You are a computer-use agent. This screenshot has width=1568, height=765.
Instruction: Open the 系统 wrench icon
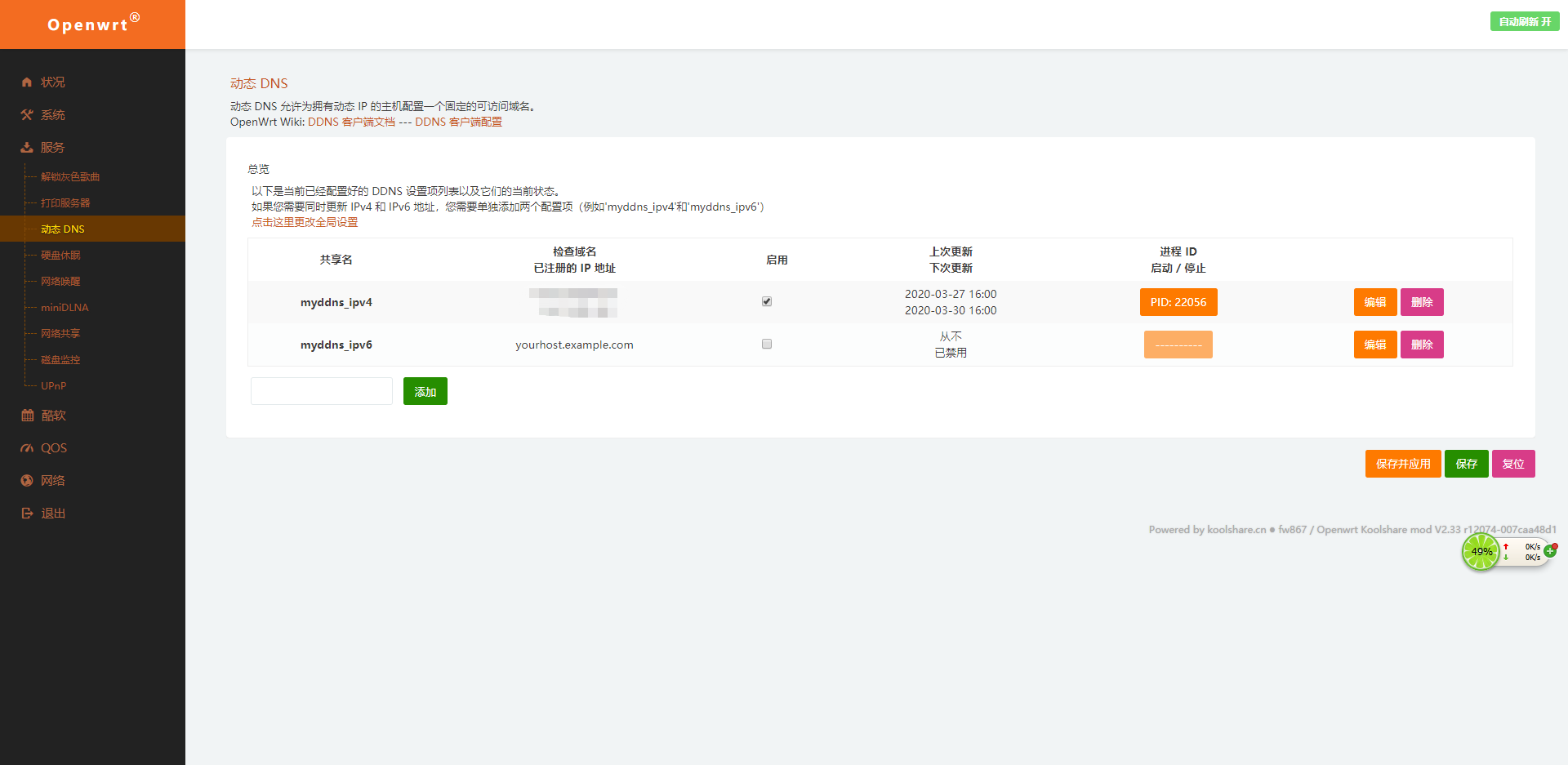pyautogui.click(x=27, y=114)
